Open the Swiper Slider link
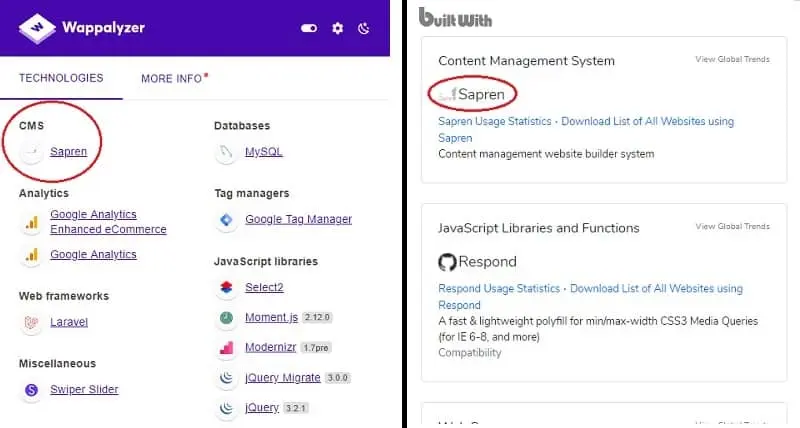This screenshot has height=428, width=800. [84, 389]
